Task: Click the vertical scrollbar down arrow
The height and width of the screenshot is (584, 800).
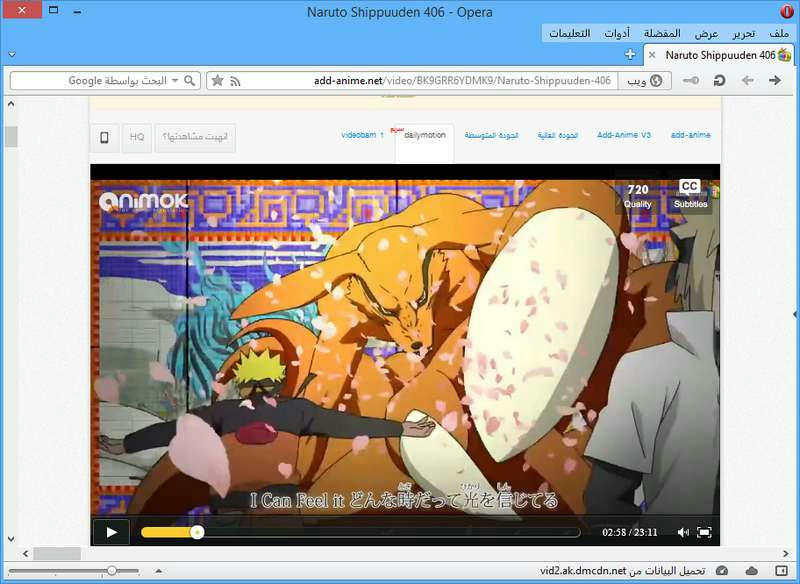Action: [x=11, y=539]
